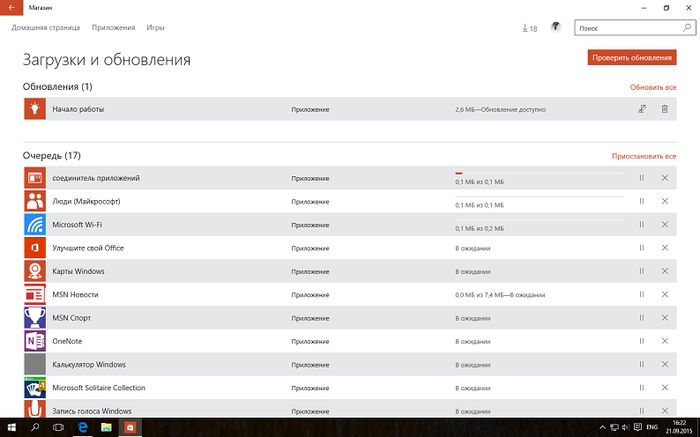Open the downloads indicator showing 18
700x437 pixels.
pyautogui.click(x=530, y=29)
